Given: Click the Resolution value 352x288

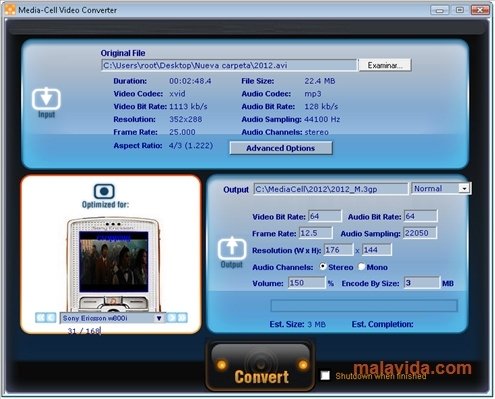Looking at the screenshot, I should coord(185,119).
